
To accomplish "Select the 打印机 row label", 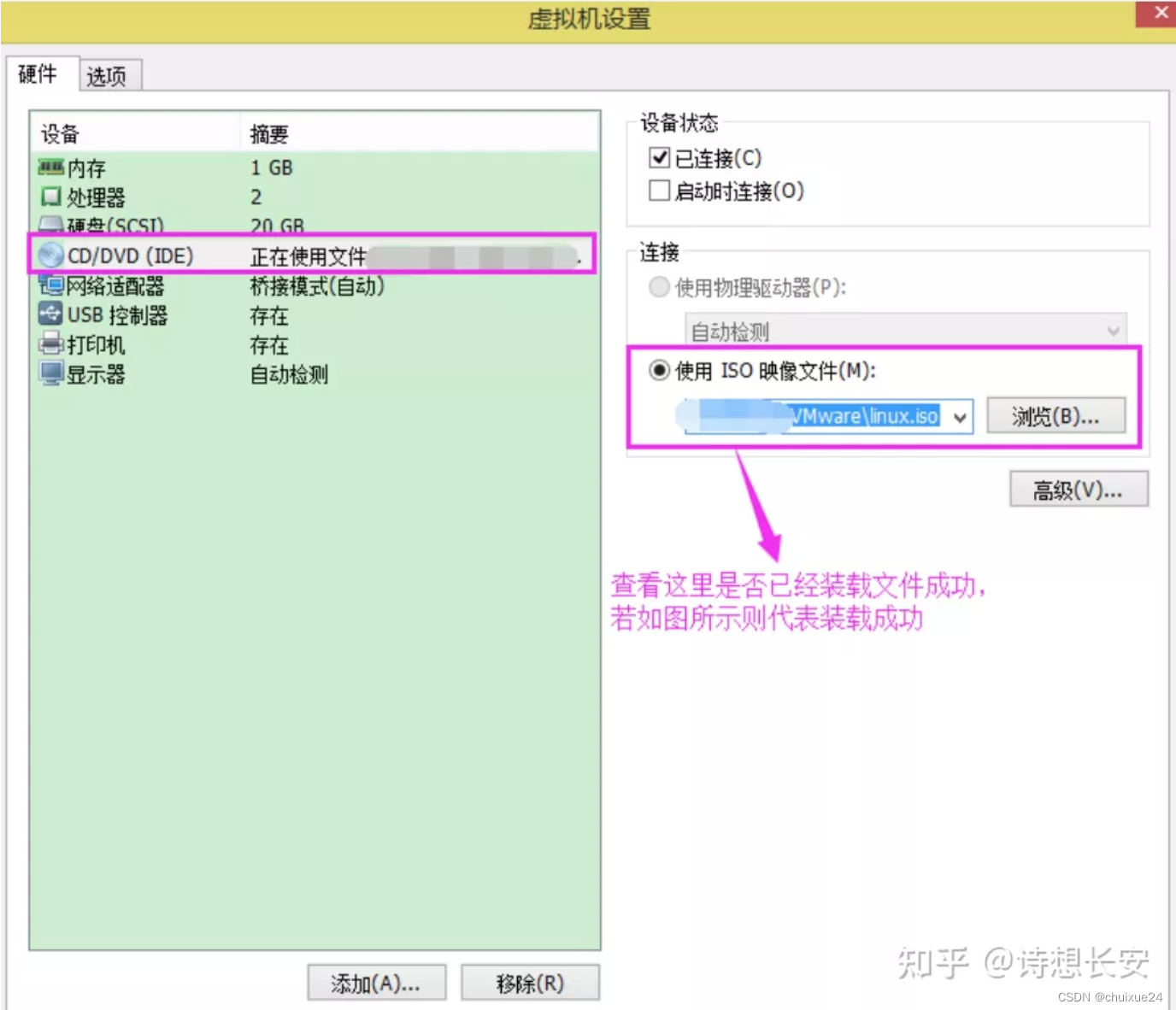I will tap(97, 344).
